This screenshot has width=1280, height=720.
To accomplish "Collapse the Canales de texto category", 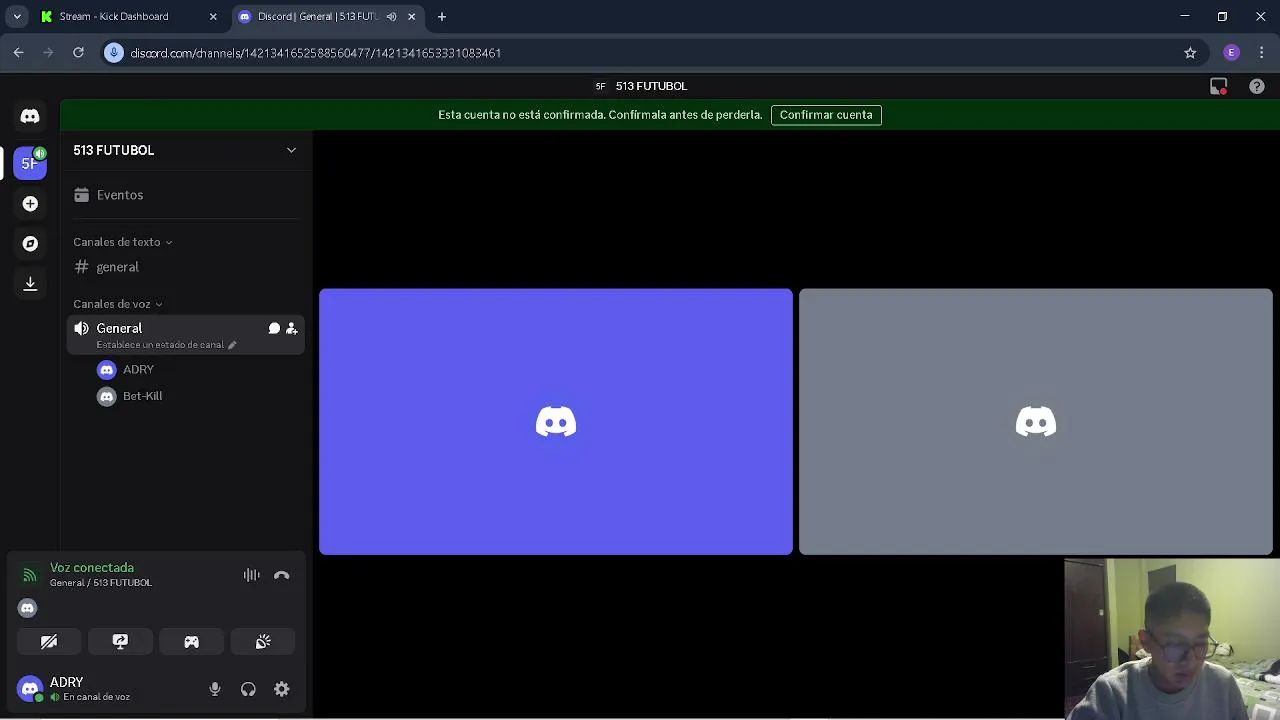I will coord(123,242).
